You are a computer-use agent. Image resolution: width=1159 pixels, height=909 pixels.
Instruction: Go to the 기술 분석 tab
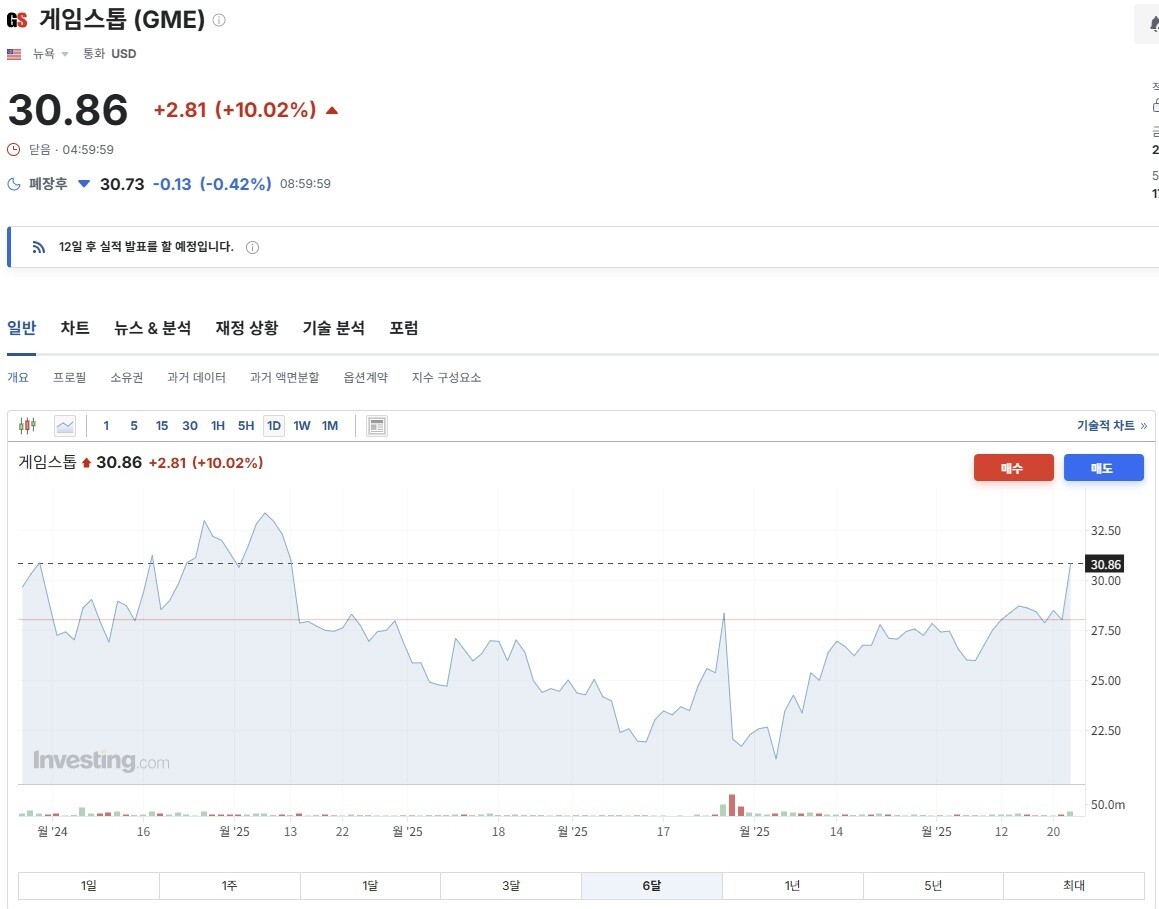pyautogui.click(x=333, y=328)
